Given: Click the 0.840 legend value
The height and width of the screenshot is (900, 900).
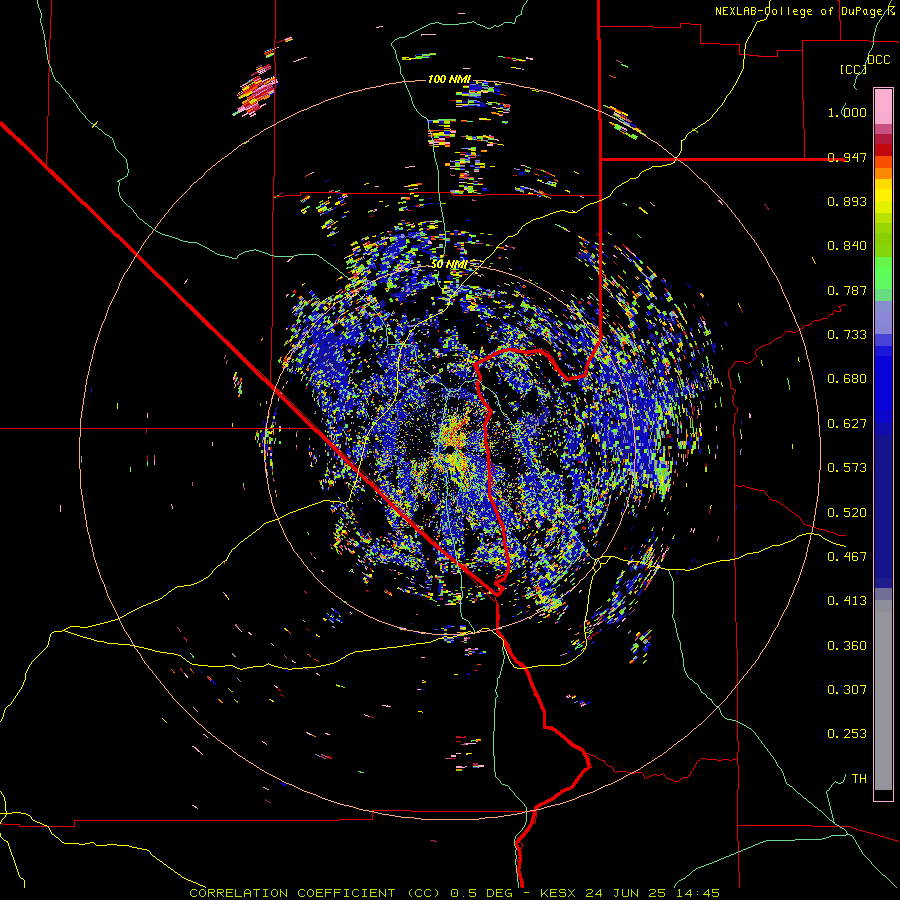Looking at the screenshot, I should click(847, 246).
